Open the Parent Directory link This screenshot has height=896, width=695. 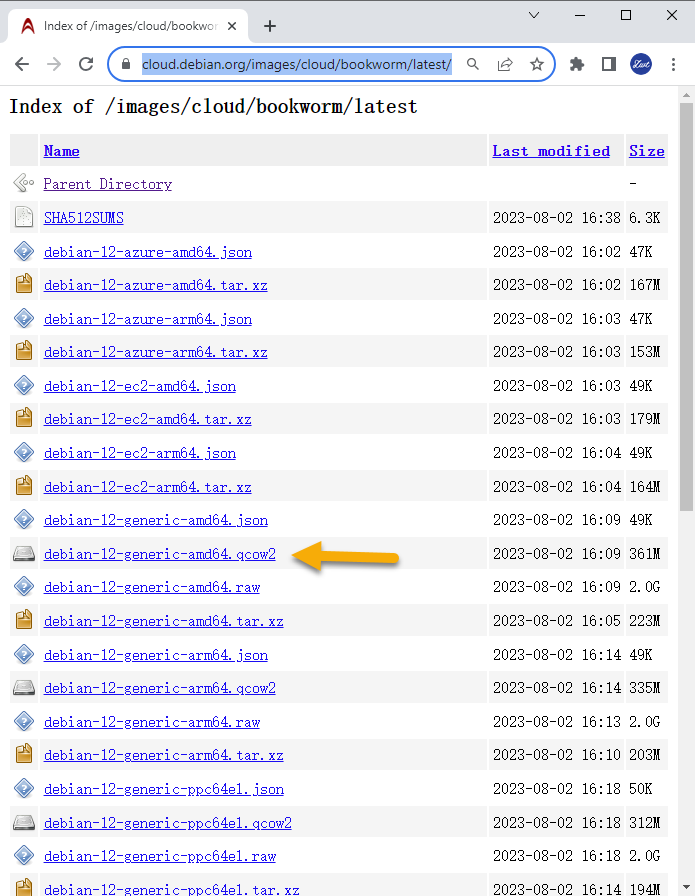click(107, 184)
